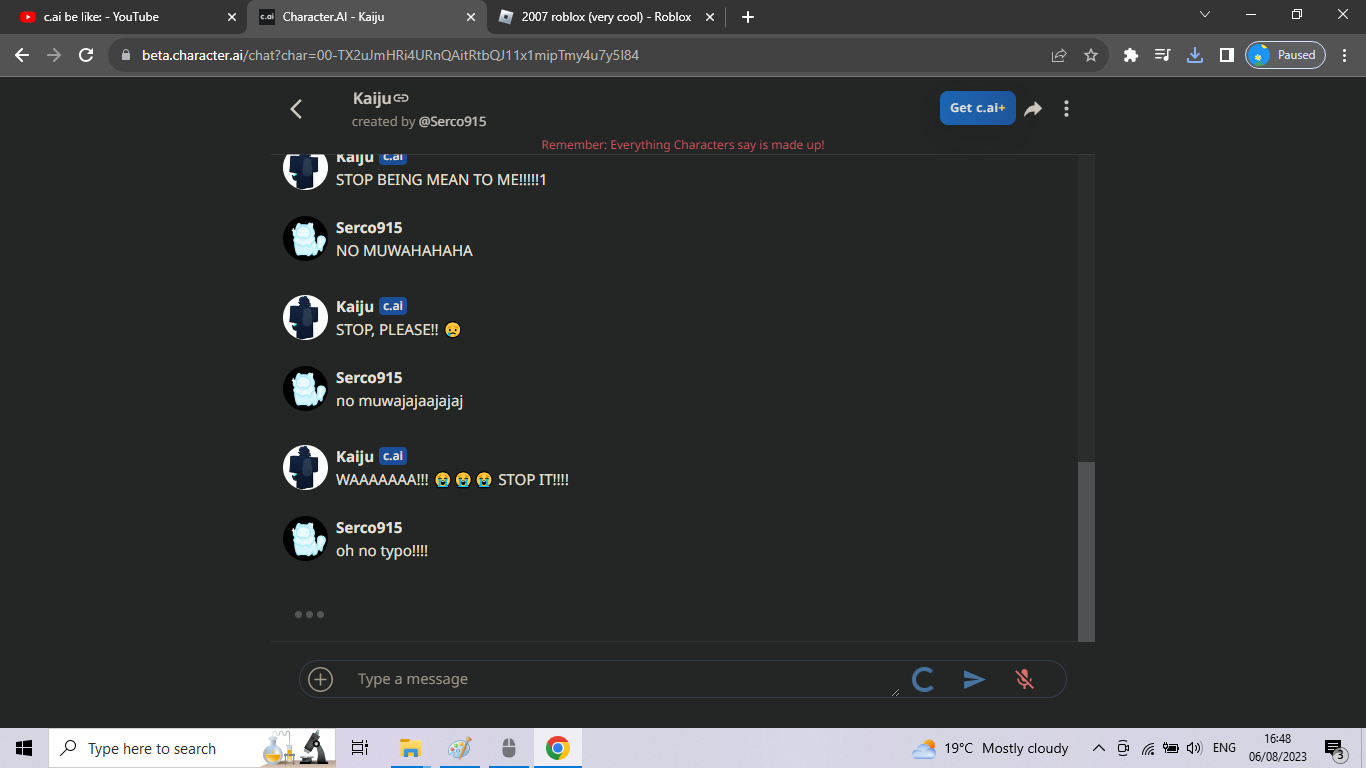This screenshot has width=1366, height=768.
Task: Click the browser back button
Action: (x=22, y=55)
